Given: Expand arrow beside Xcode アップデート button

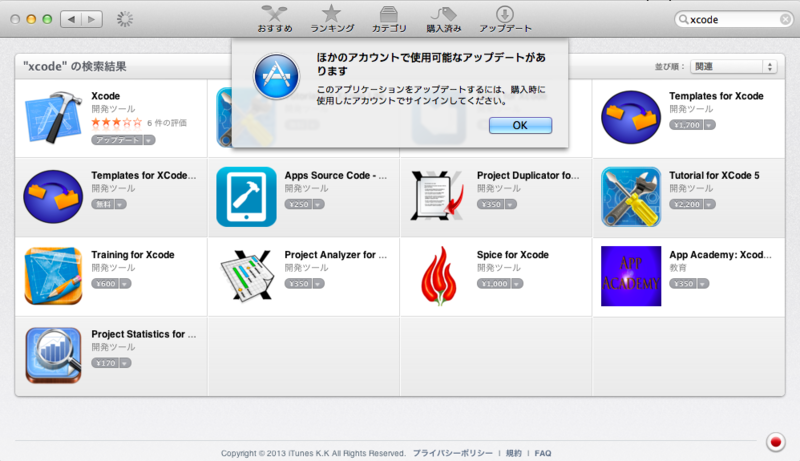Looking at the screenshot, I should click(149, 140).
